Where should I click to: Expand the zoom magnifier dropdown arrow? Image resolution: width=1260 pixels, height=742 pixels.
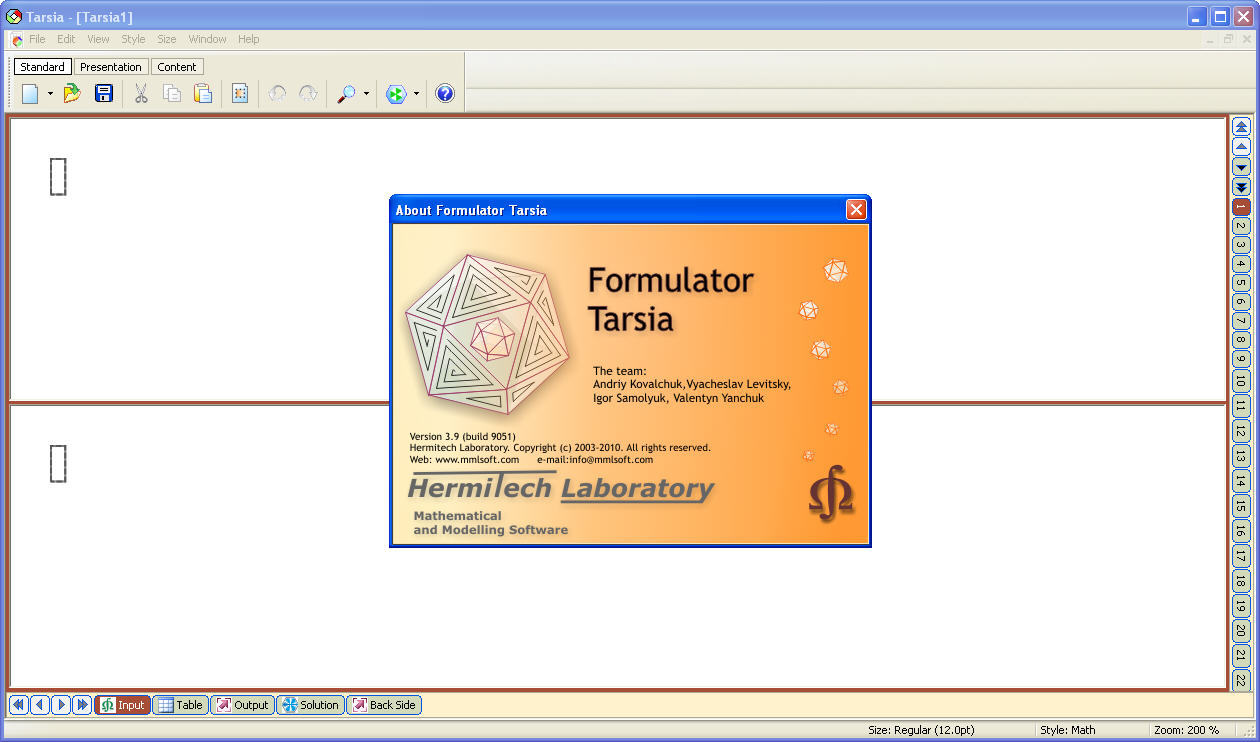point(366,94)
